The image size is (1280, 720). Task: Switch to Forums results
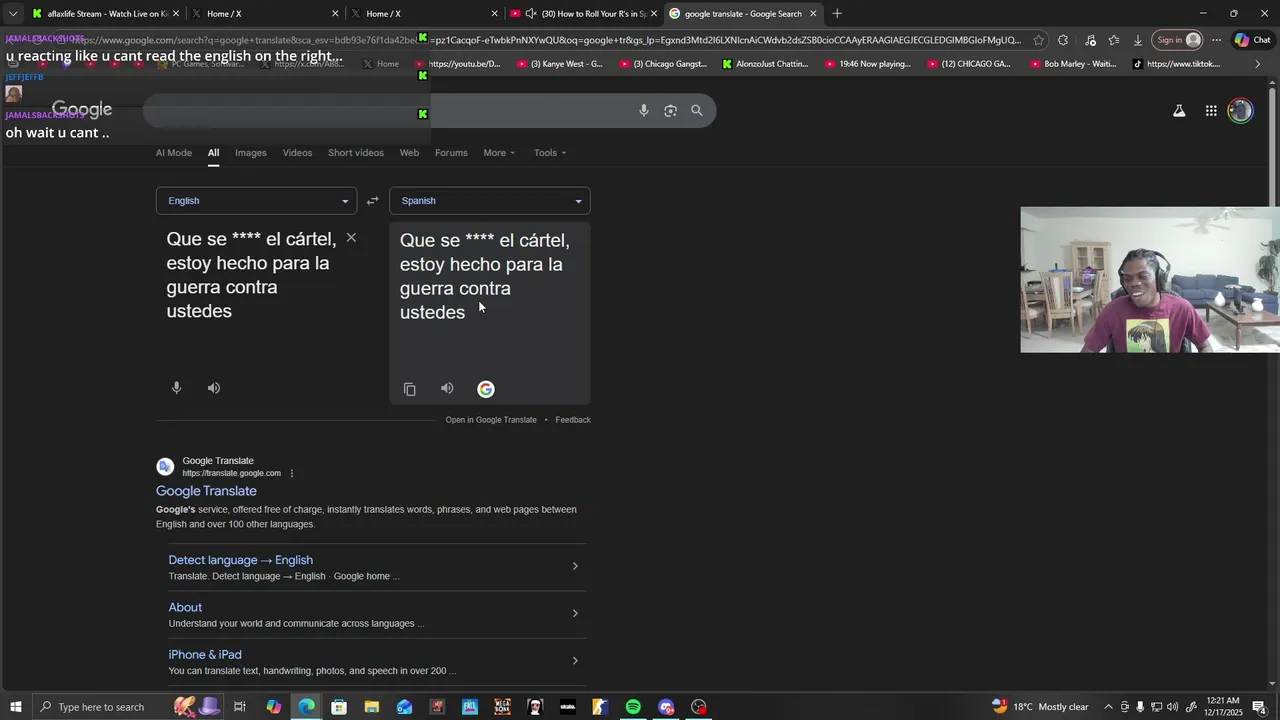[x=451, y=153]
